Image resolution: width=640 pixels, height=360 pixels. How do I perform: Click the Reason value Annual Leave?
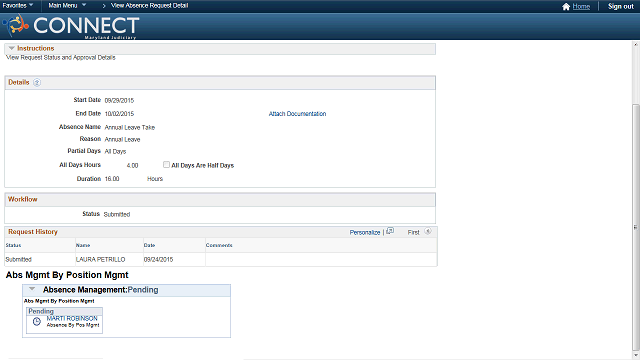tap(122, 140)
